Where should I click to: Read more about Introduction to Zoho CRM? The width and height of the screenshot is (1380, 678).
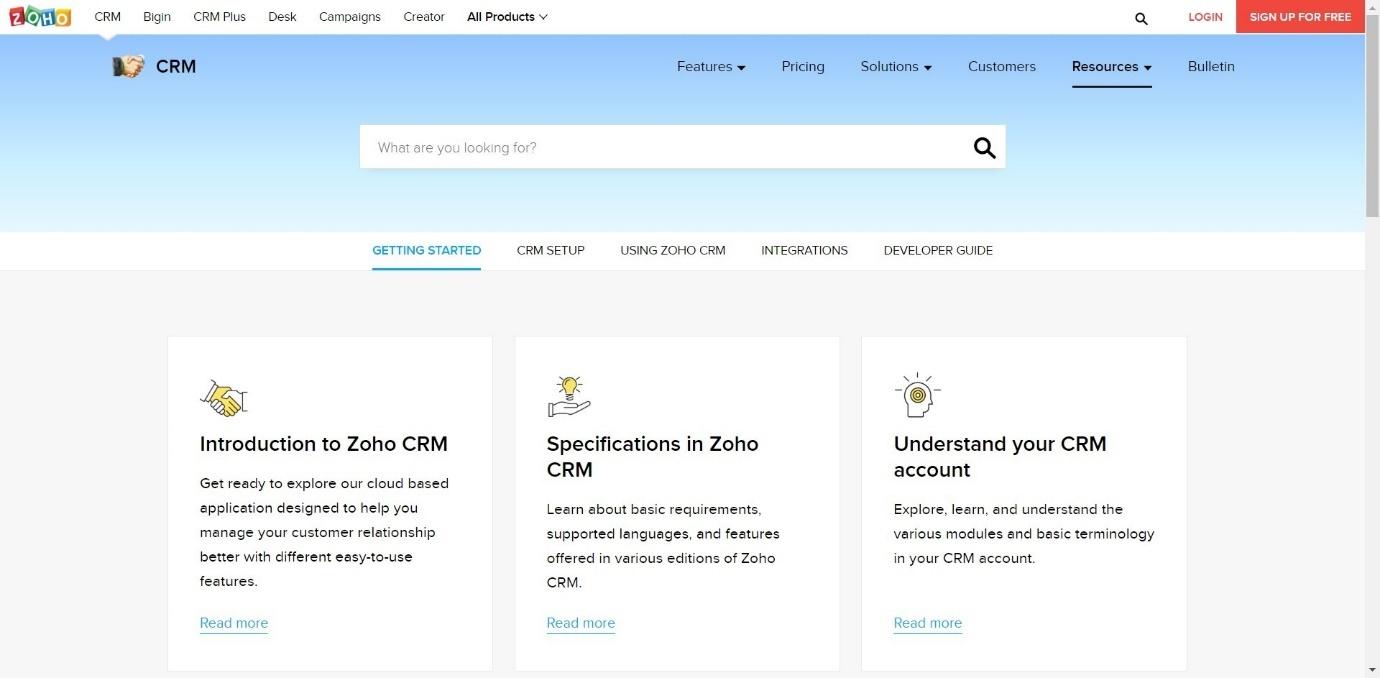[234, 623]
